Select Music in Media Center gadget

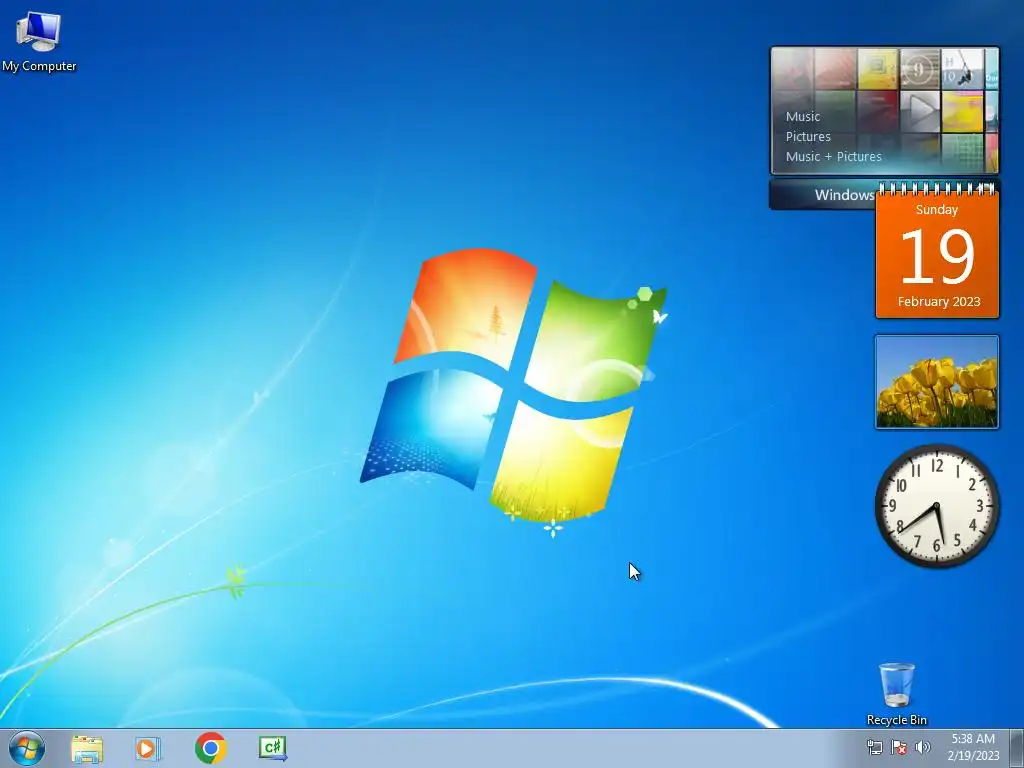[x=803, y=117]
